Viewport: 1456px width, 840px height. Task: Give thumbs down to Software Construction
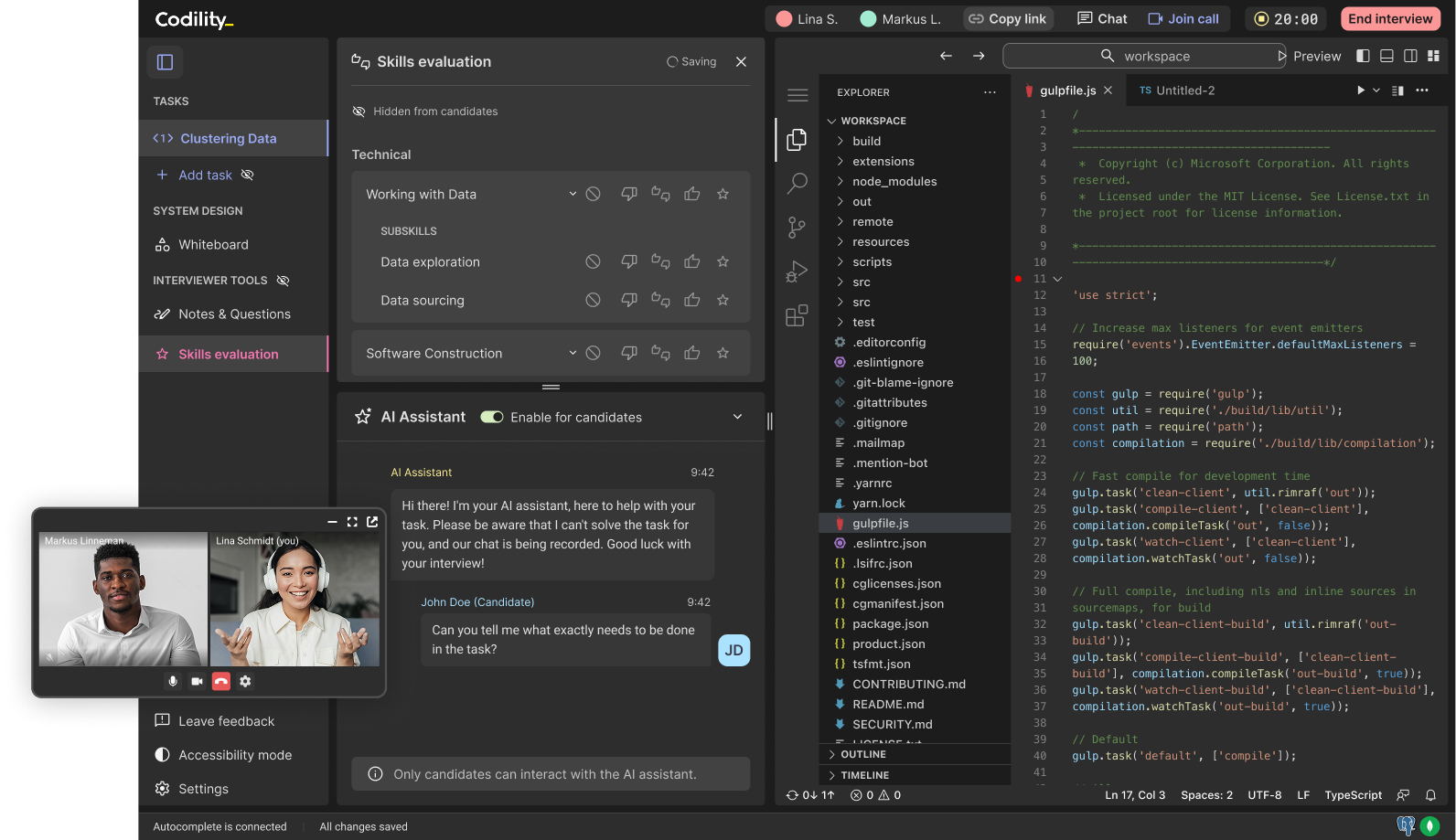pyautogui.click(x=629, y=353)
